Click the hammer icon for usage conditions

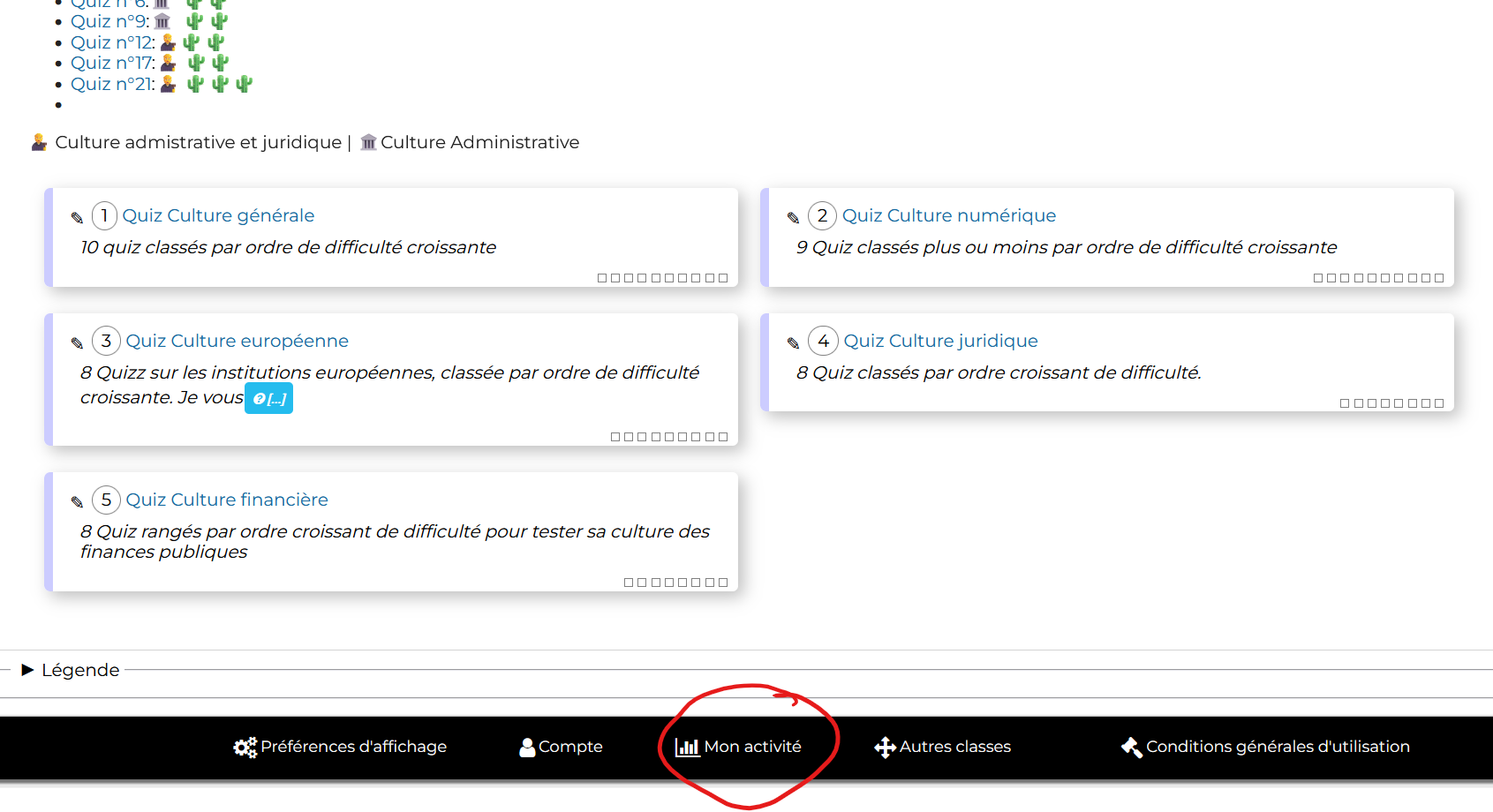[x=1131, y=748]
